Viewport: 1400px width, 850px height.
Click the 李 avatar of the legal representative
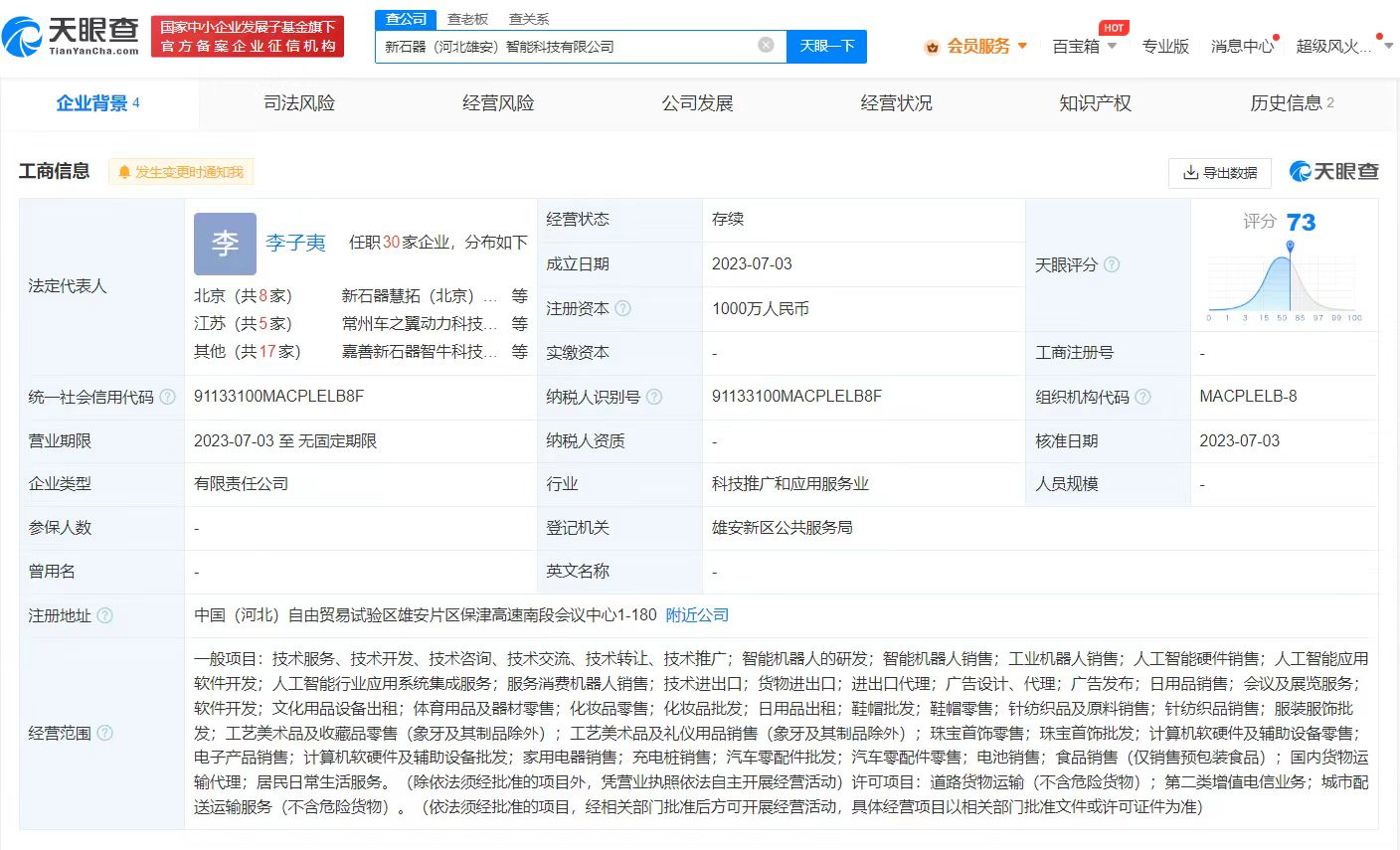point(225,244)
